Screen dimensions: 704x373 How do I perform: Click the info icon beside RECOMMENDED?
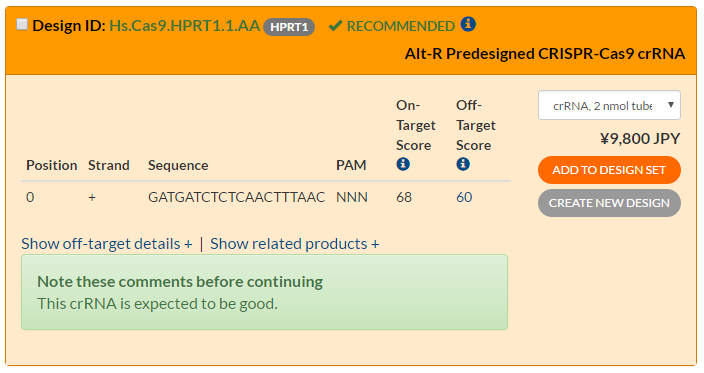pyautogui.click(x=468, y=24)
